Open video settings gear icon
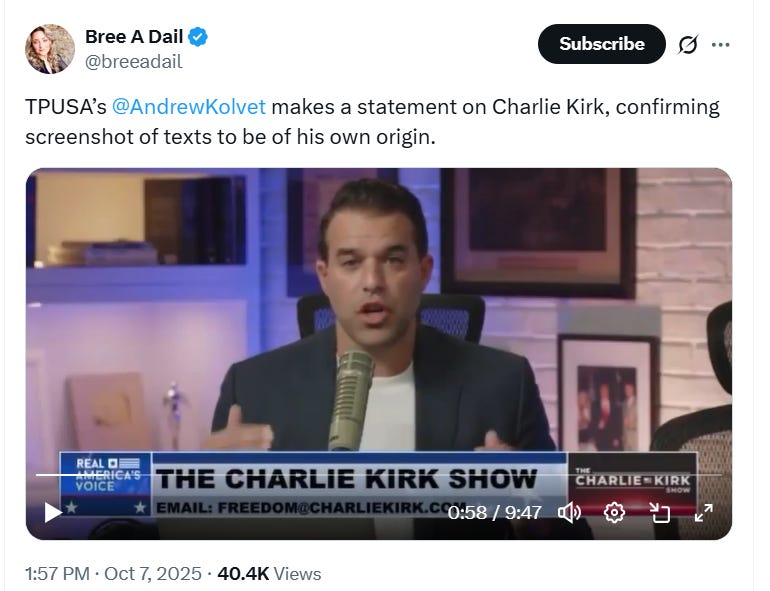 tap(614, 512)
